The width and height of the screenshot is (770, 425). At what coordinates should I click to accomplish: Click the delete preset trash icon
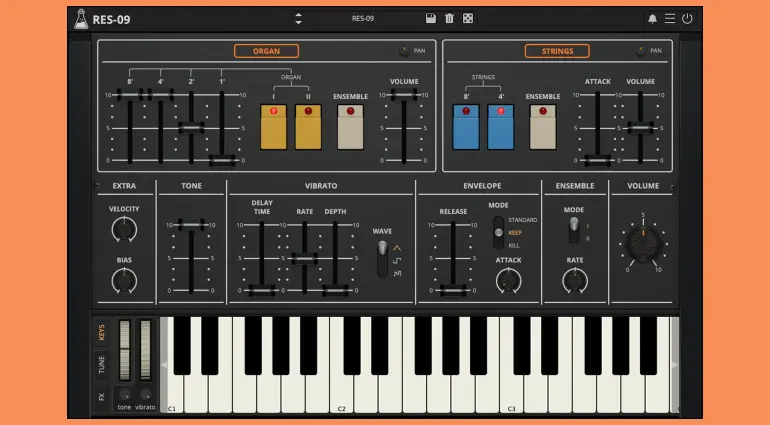click(449, 18)
